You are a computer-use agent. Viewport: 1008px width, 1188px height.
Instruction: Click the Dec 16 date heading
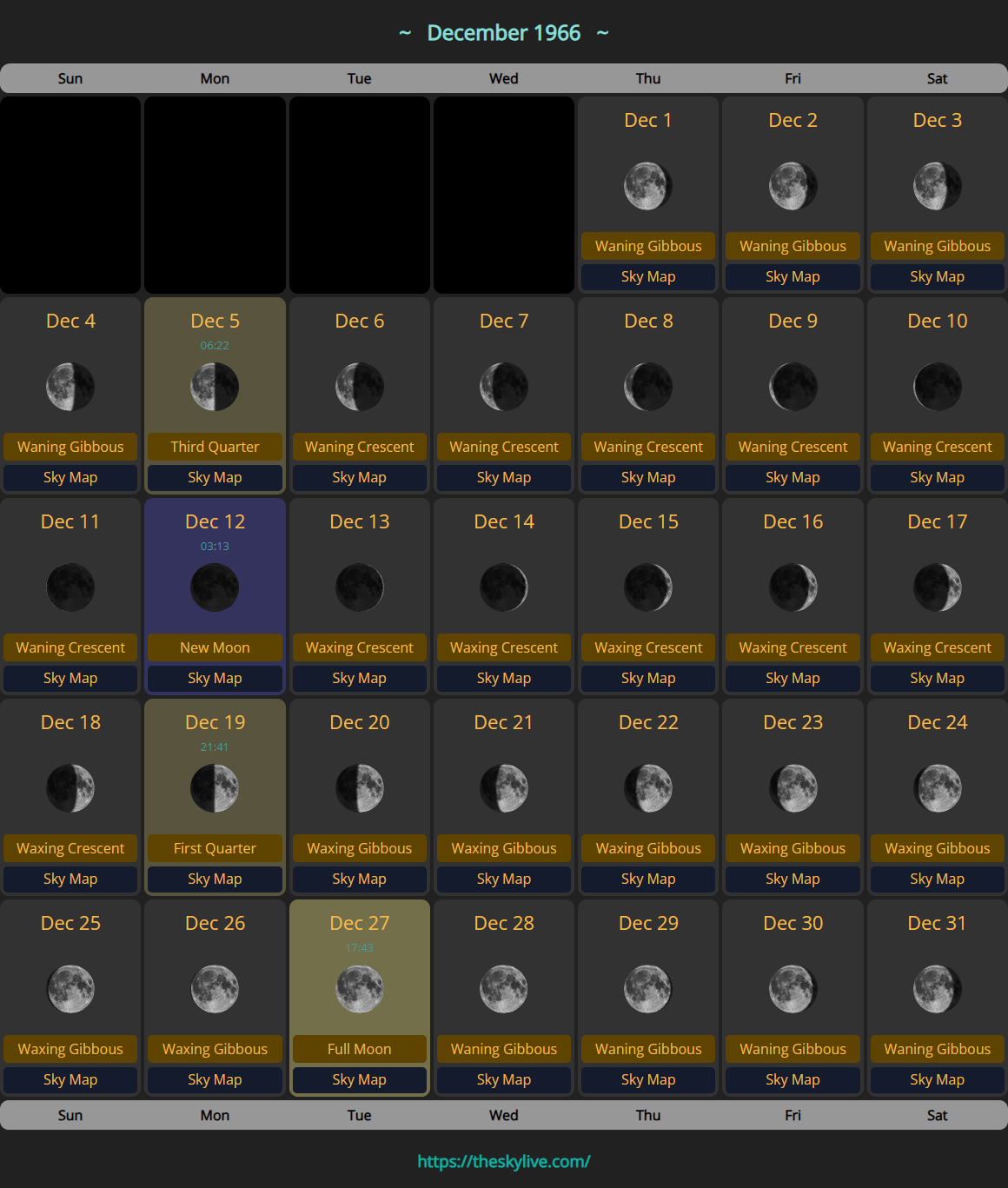[793, 521]
